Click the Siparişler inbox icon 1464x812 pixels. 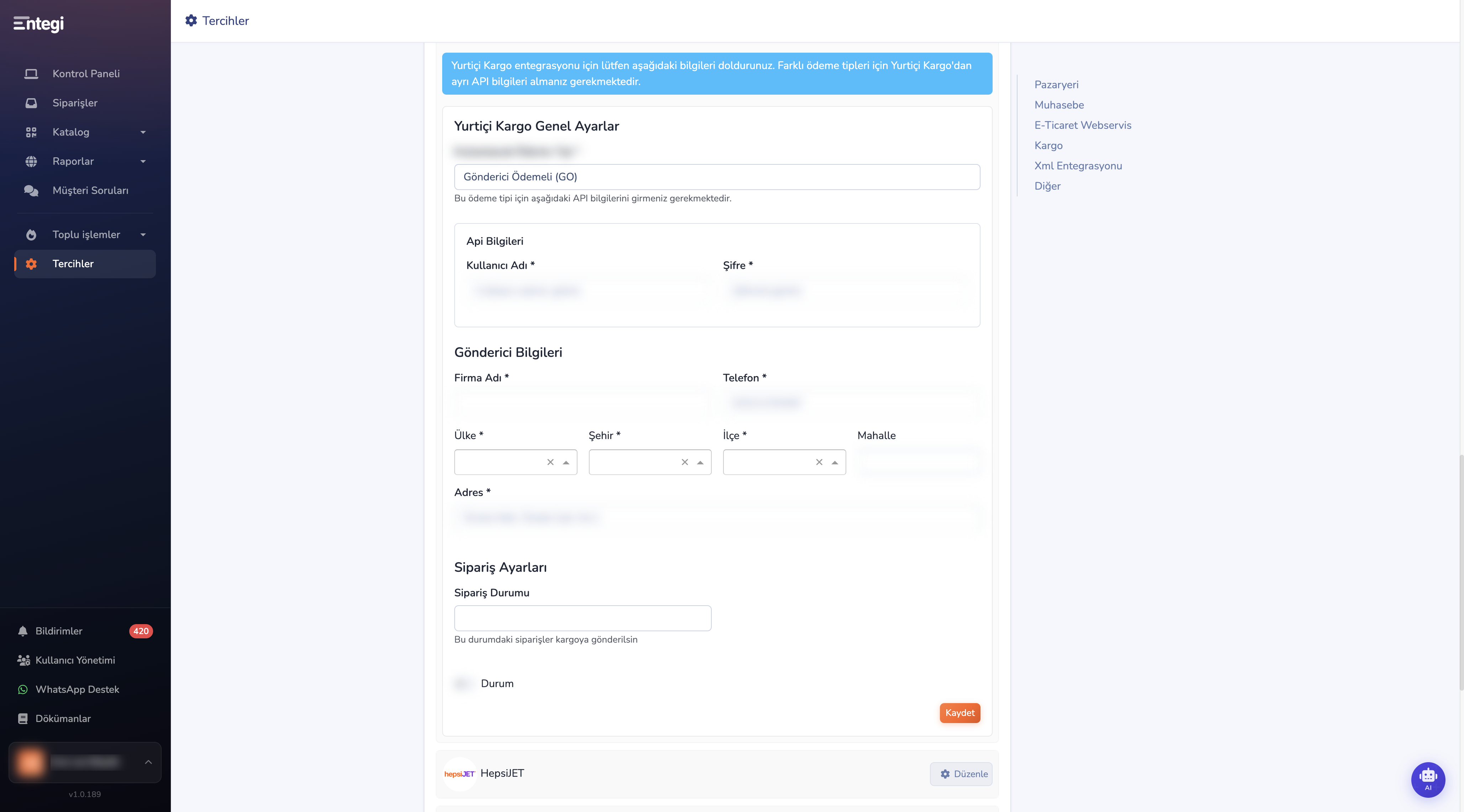[31, 103]
